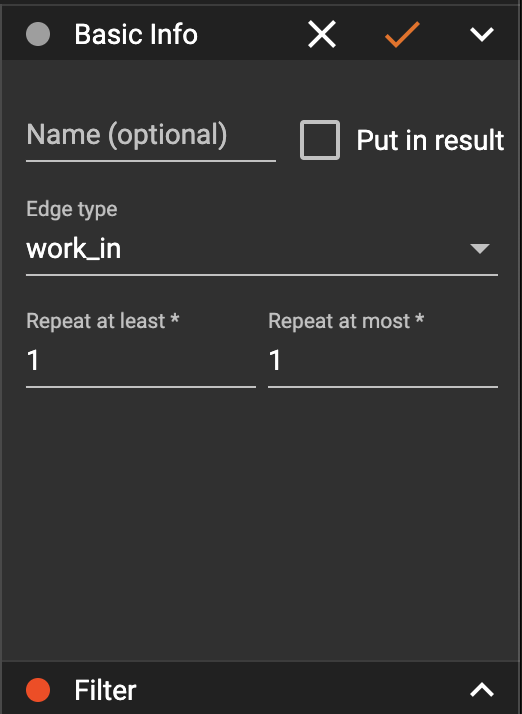Click the underline of the Edge type combo box
522x714 pixels.
[262, 275]
